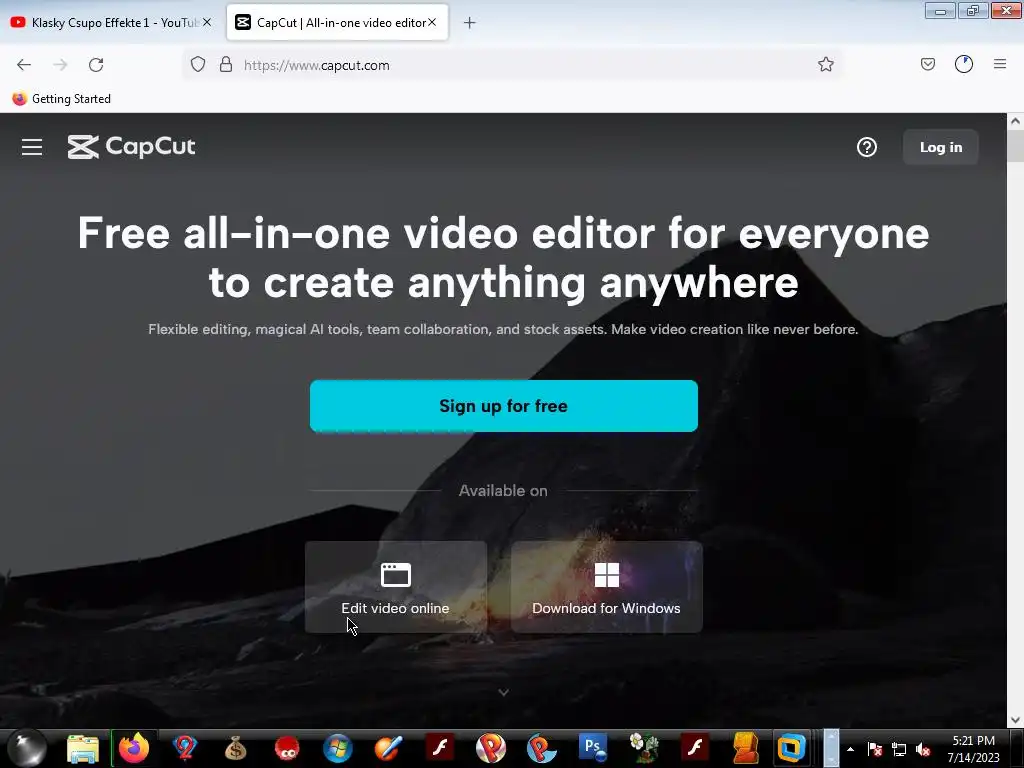Viewport: 1024px width, 768px height.
Task: Bookmark this page with the star
Action: pos(825,65)
